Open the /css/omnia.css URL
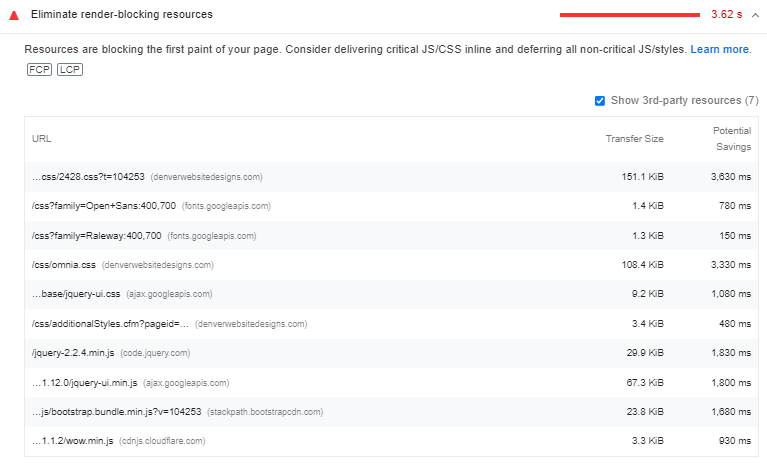The height and width of the screenshot is (470, 767). tap(64, 265)
